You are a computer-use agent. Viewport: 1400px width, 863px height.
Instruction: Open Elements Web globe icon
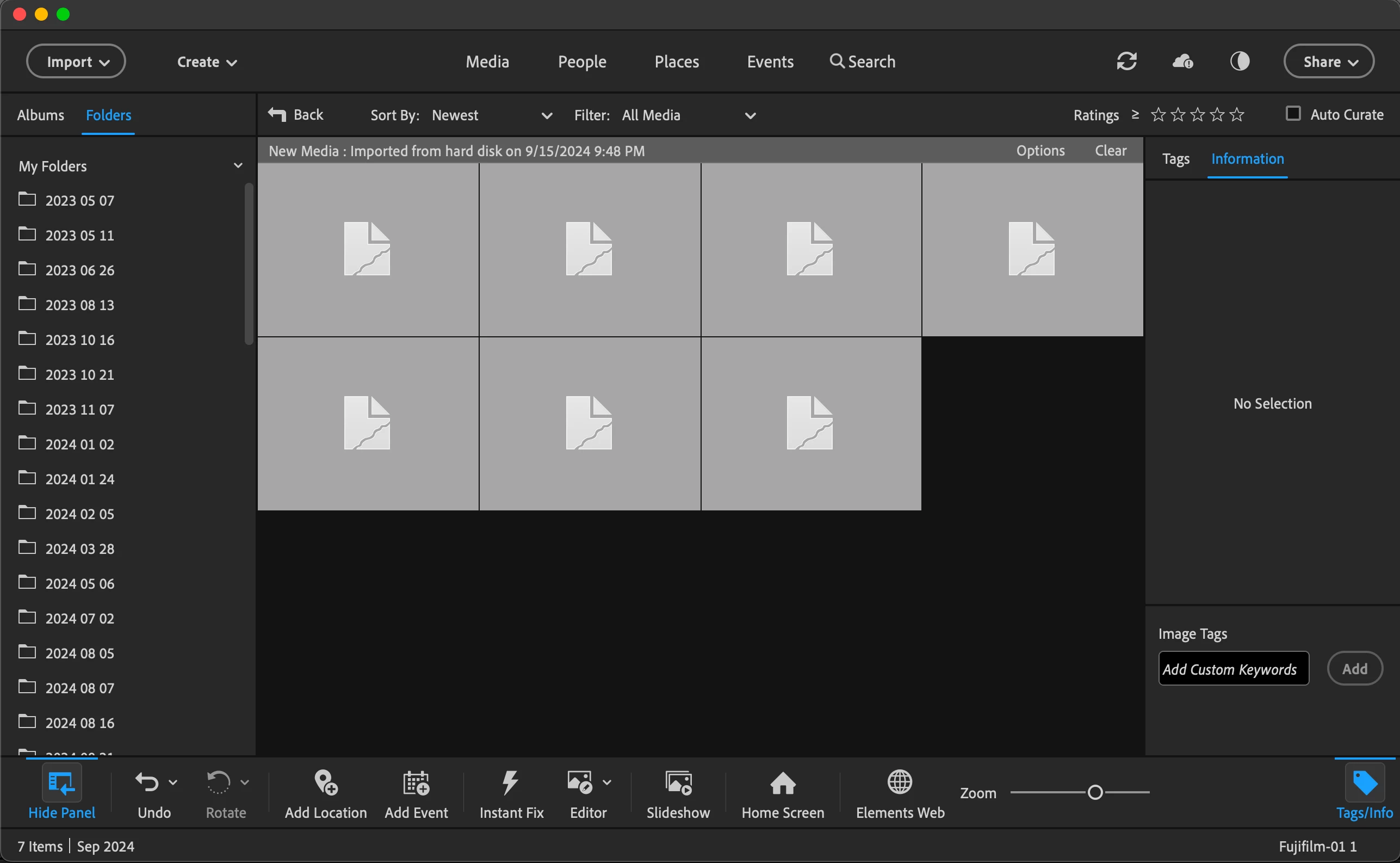coord(900,783)
